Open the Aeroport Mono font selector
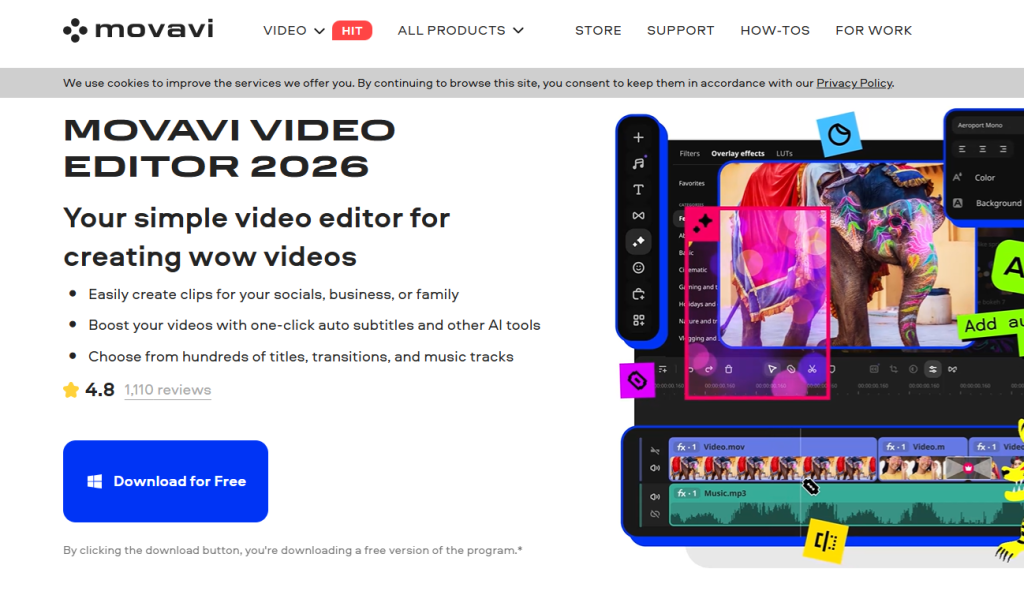Viewport: 1024px width, 610px height. click(984, 125)
